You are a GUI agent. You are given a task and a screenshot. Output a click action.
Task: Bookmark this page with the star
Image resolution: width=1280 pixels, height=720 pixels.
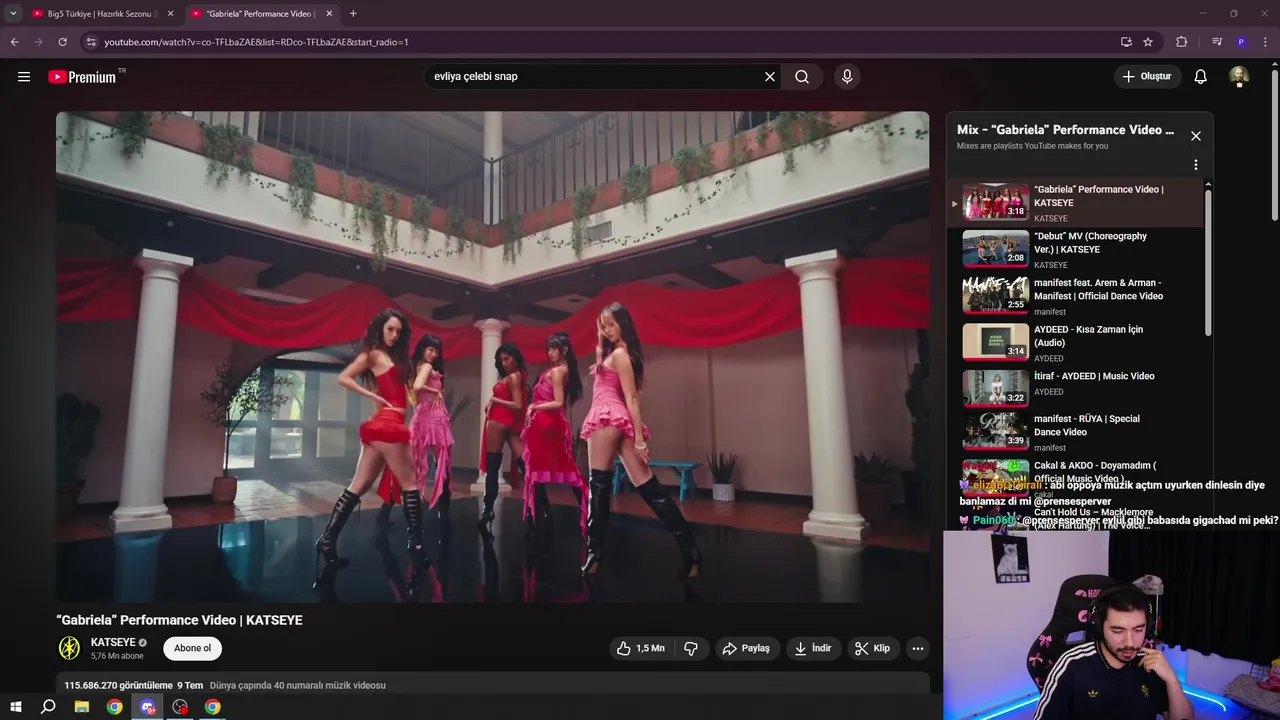pyautogui.click(x=1148, y=42)
